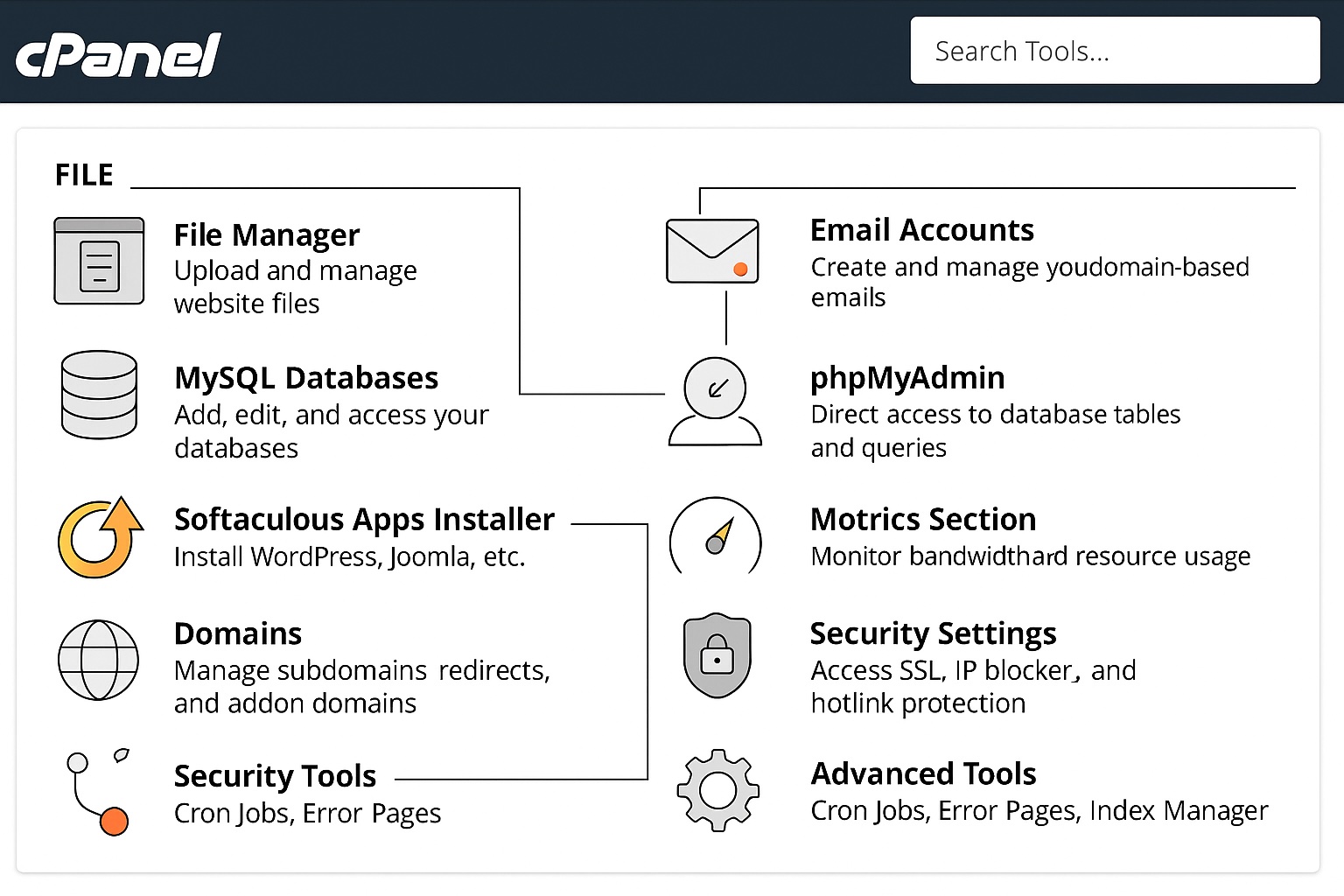1344x896 pixels.
Task: Click 'Cron Jobs, Error Pages' under Security Tools
Action: coord(307,814)
